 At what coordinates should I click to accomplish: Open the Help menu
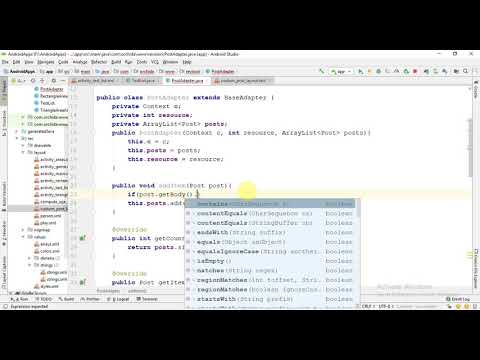pos(187,62)
